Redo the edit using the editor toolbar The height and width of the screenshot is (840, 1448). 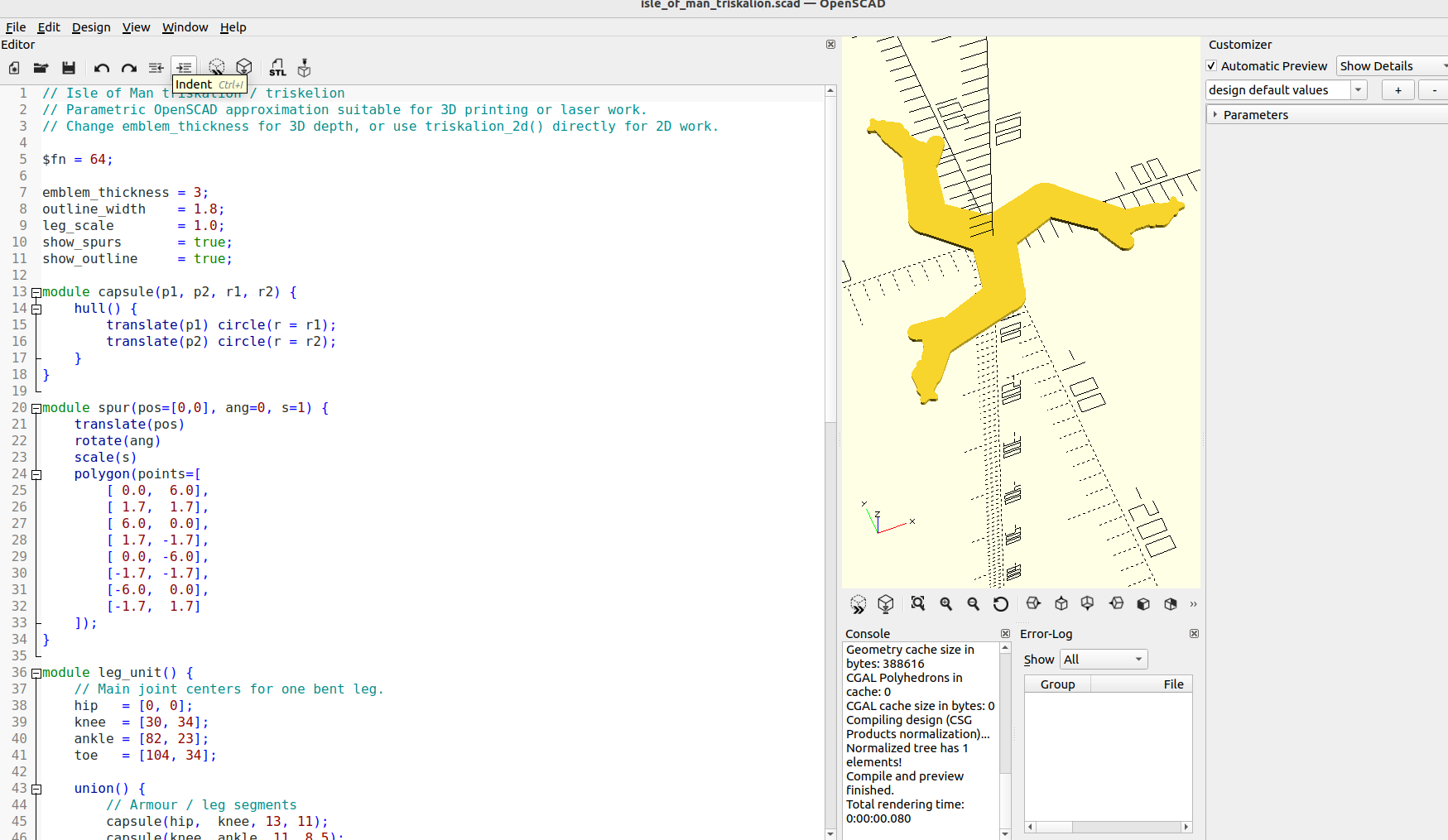pyautogui.click(x=129, y=68)
